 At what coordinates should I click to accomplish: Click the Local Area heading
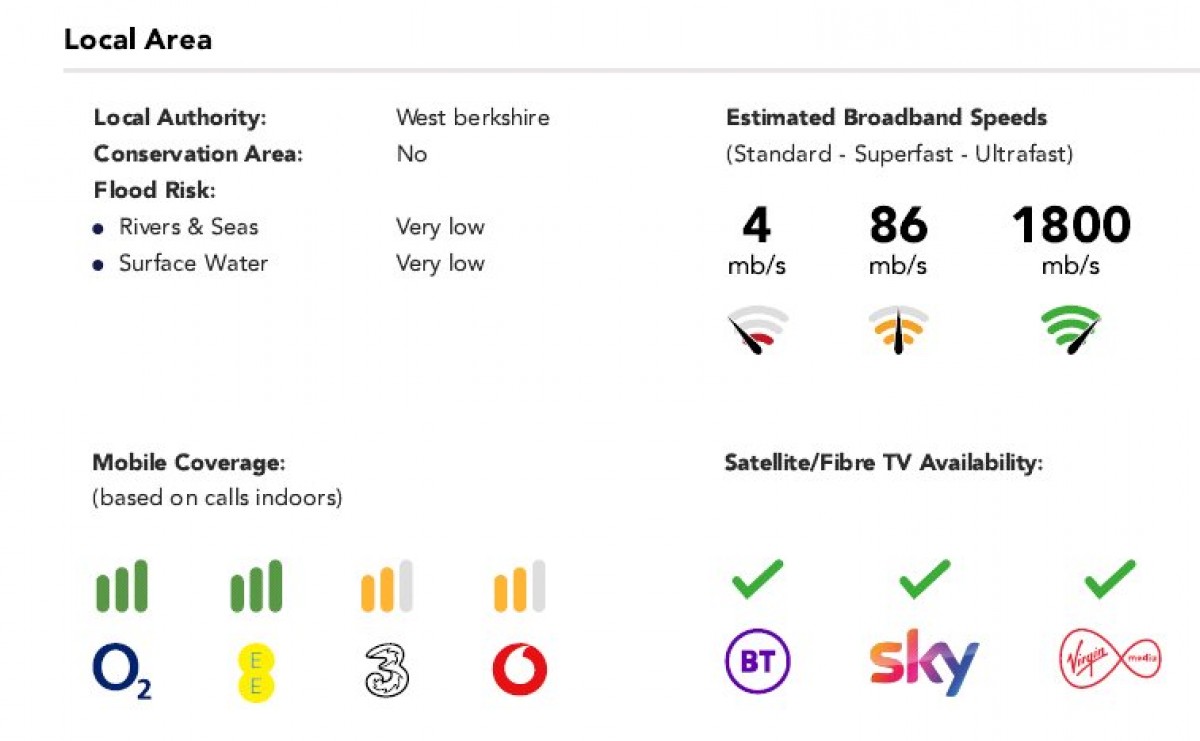(x=138, y=40)
